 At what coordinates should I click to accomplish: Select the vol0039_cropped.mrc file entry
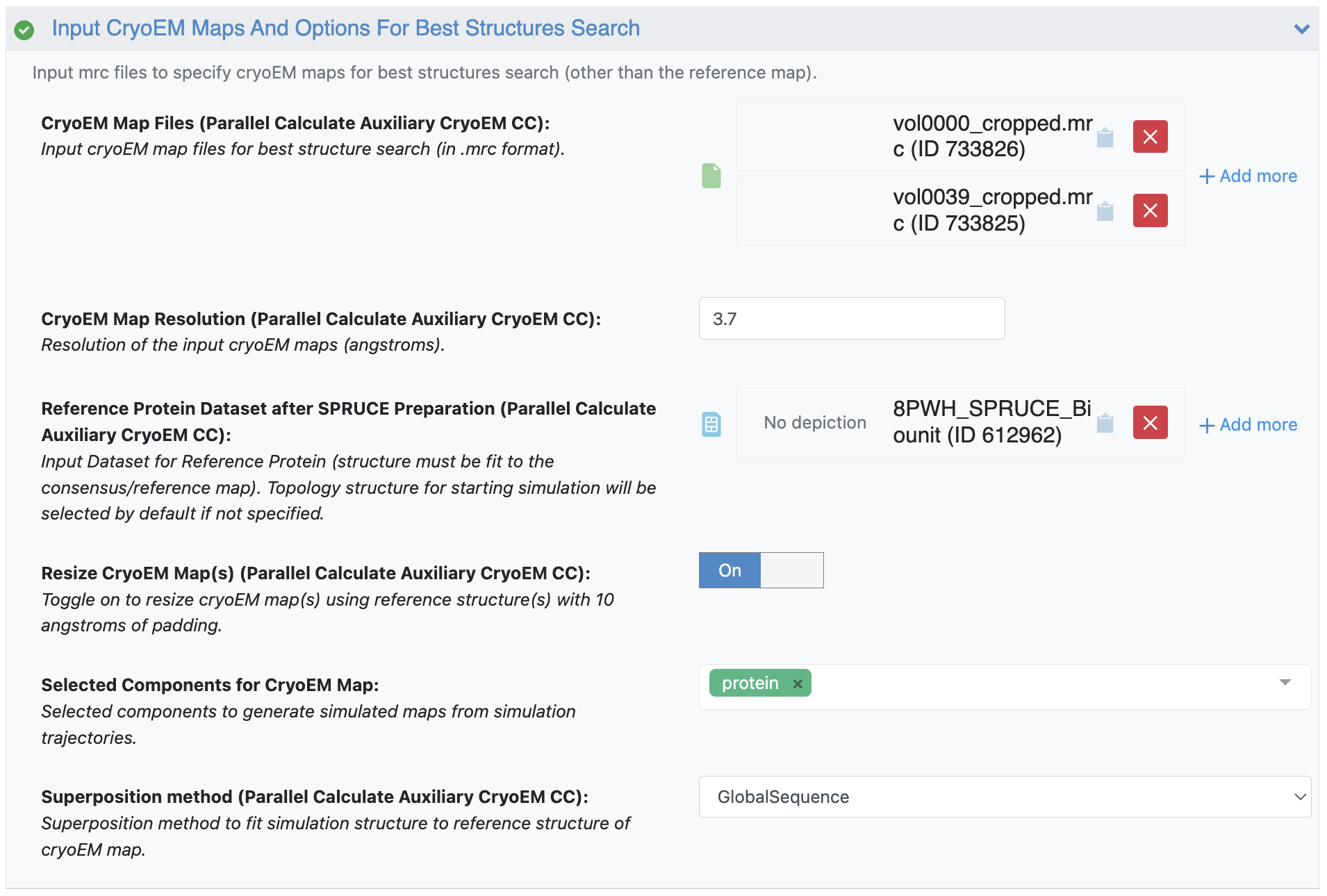coord(992,210)
